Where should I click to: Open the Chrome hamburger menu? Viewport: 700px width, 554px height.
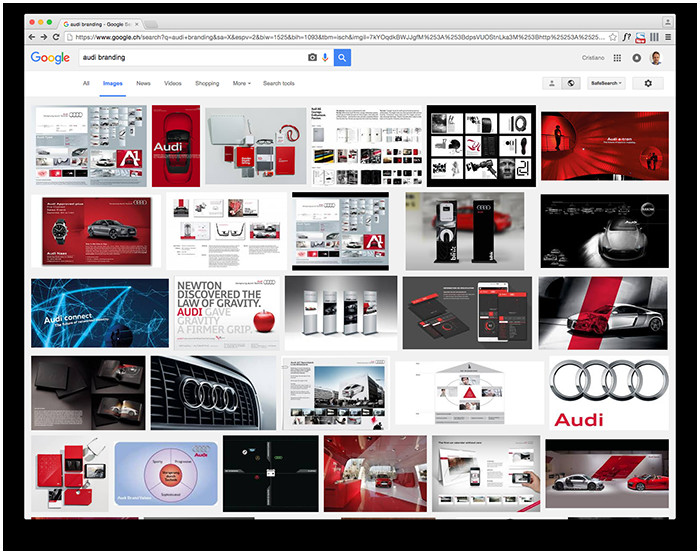668,37
